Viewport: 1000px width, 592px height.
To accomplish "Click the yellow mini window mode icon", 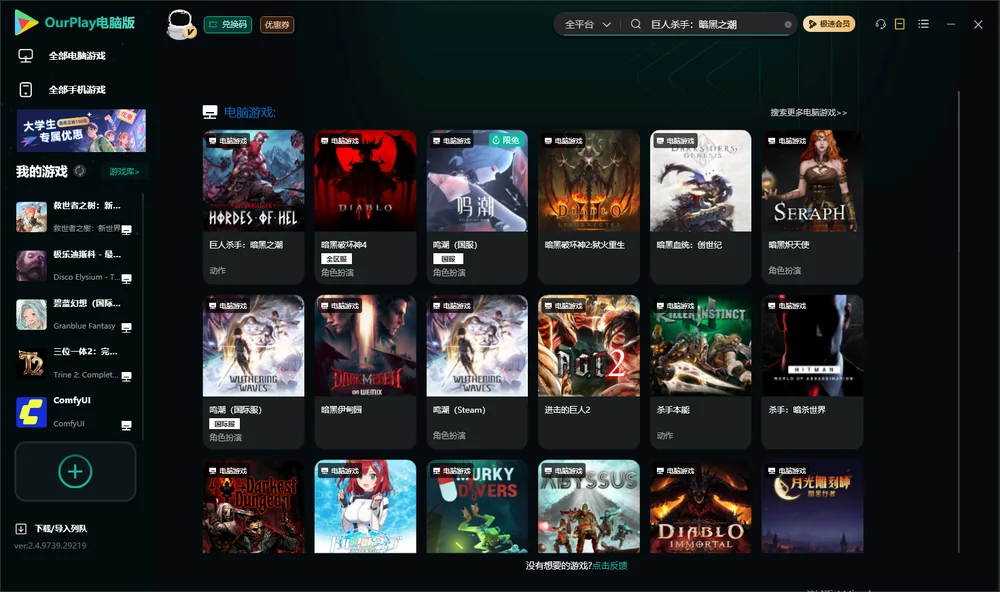I will pos(900,24).
